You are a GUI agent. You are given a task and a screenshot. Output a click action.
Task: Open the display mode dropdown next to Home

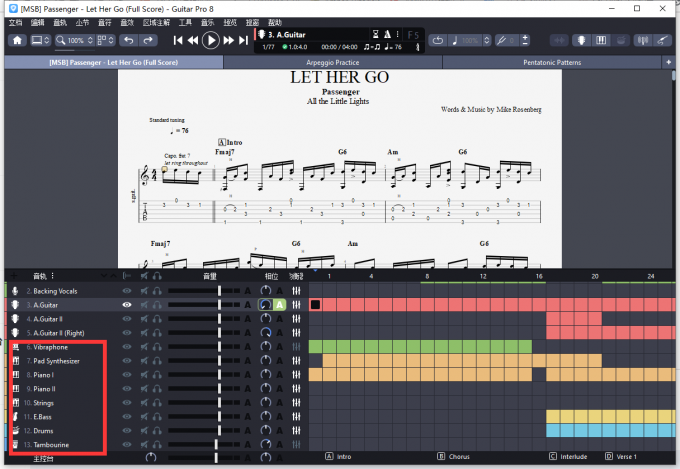coord(42,40)
